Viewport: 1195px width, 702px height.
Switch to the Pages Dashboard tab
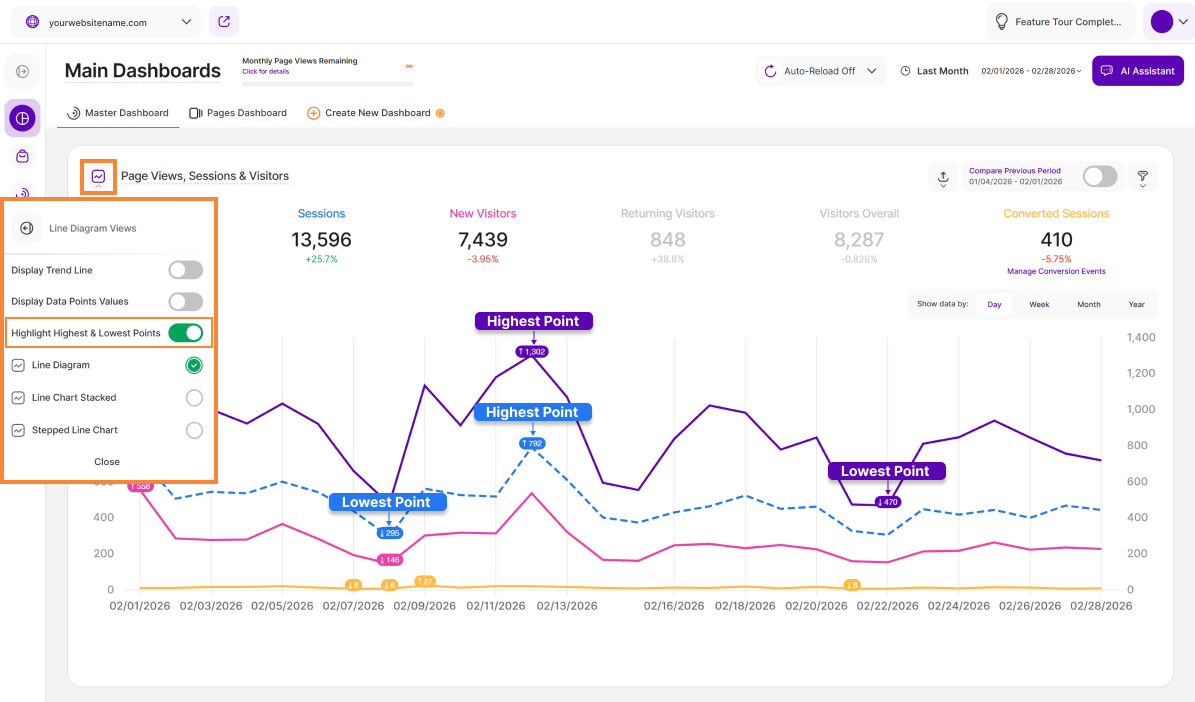[237, 113]
